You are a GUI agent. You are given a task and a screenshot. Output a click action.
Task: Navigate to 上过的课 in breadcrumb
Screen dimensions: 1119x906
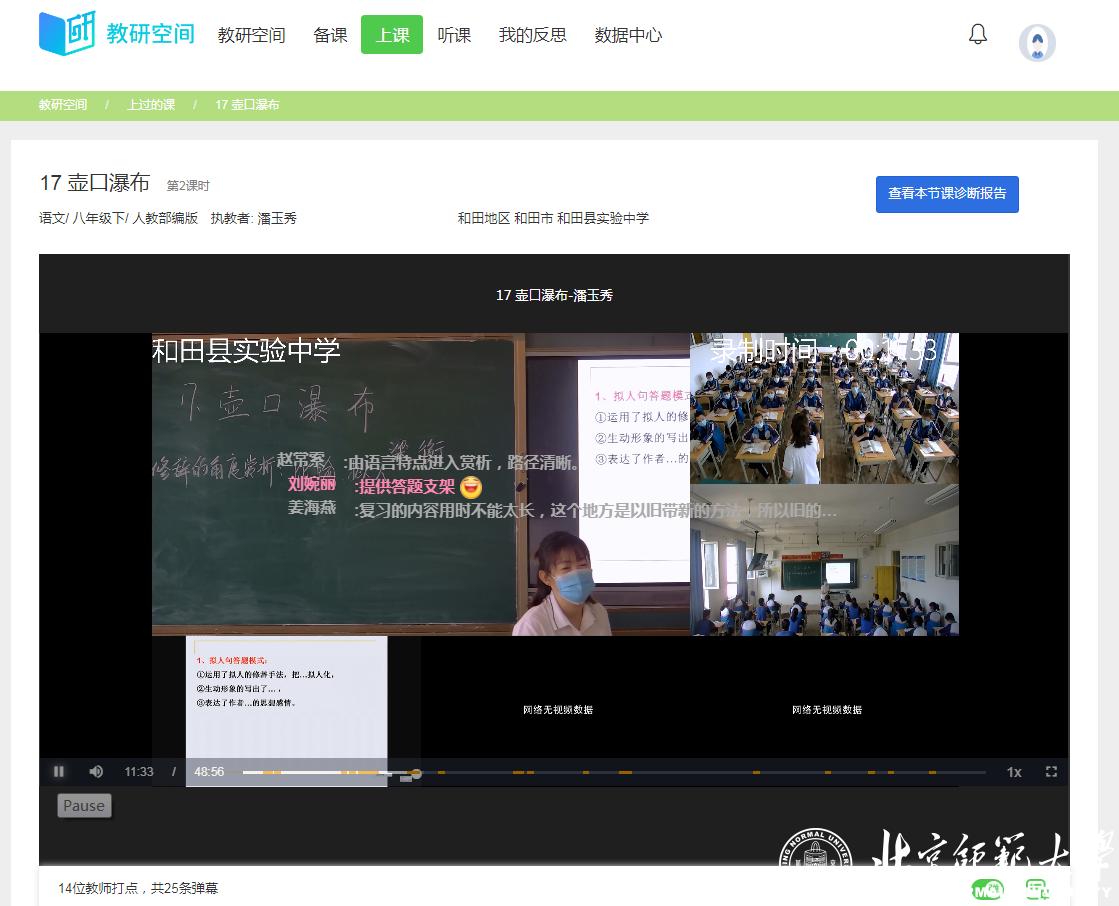click(151, 105)
